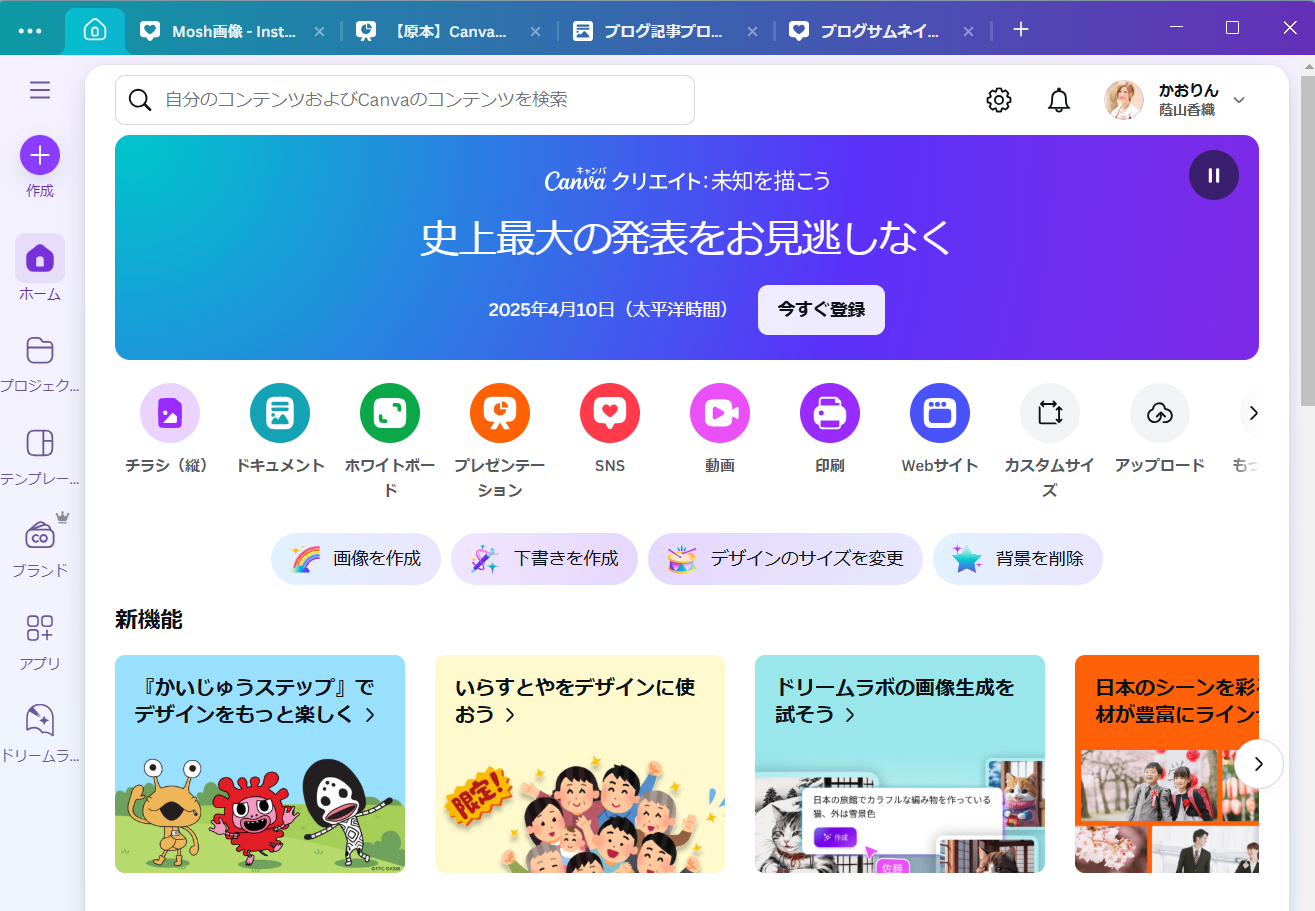Viewport: 1315px width, 911px height.
Task: Open the アップロード icon
Action: 1159,412
